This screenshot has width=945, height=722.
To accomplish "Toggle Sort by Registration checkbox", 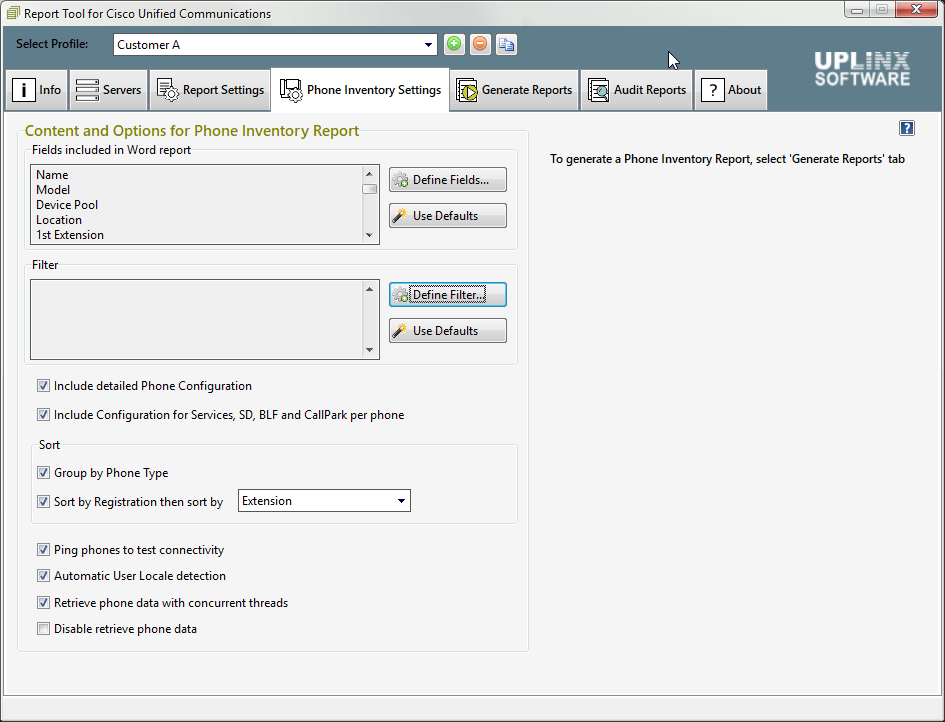I will click(43, 501).
